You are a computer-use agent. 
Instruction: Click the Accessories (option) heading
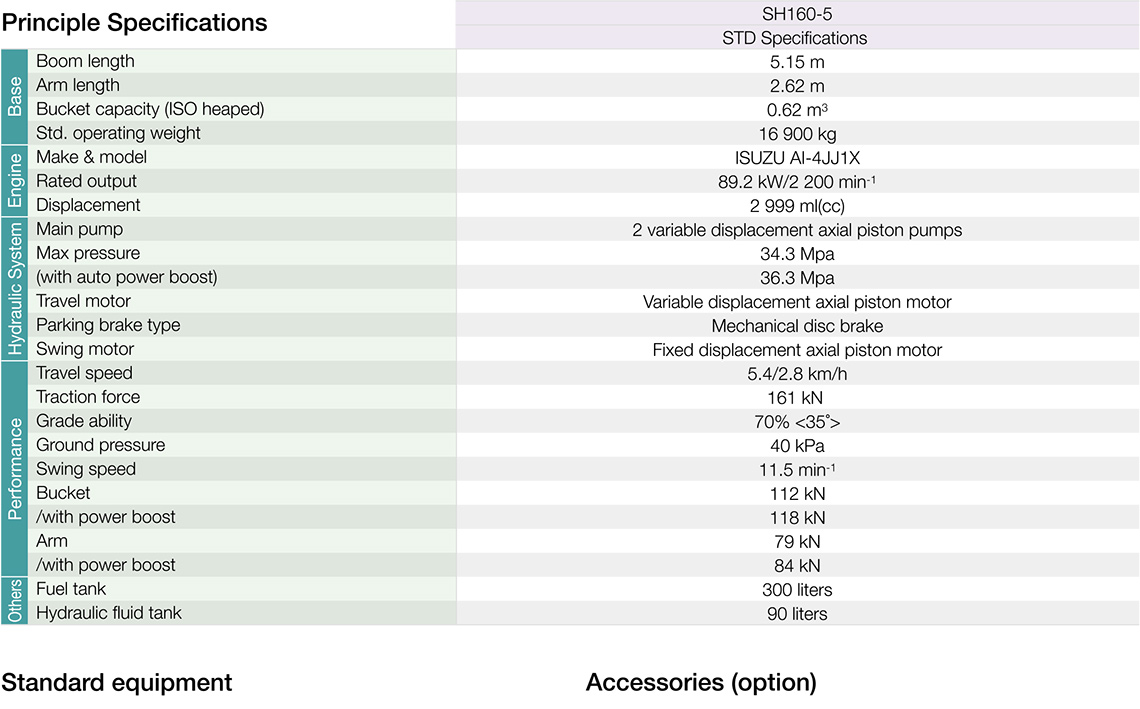701,682
